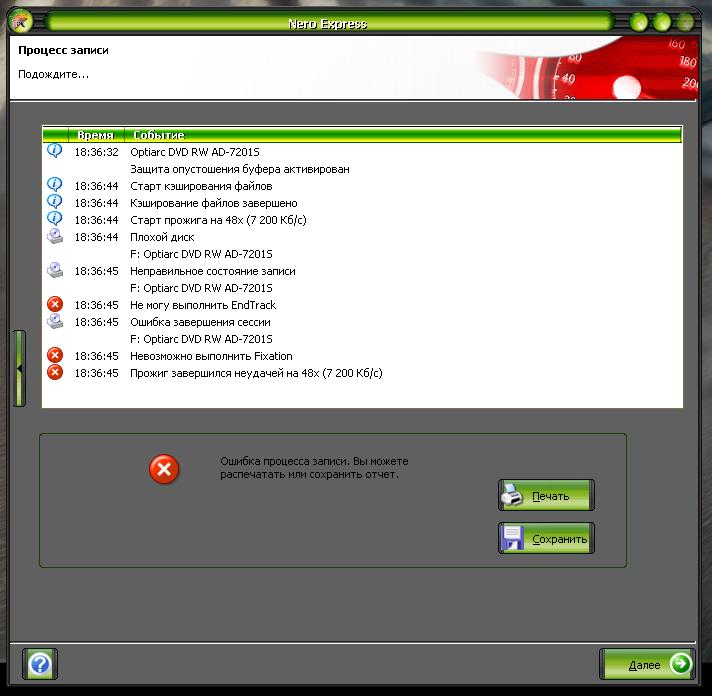Image resolution: width=712 pixels, height=696 pixels.
Task: Select log row 'Старт прожига на 48x (7 200 Кб/с)'
Action: 362,220
